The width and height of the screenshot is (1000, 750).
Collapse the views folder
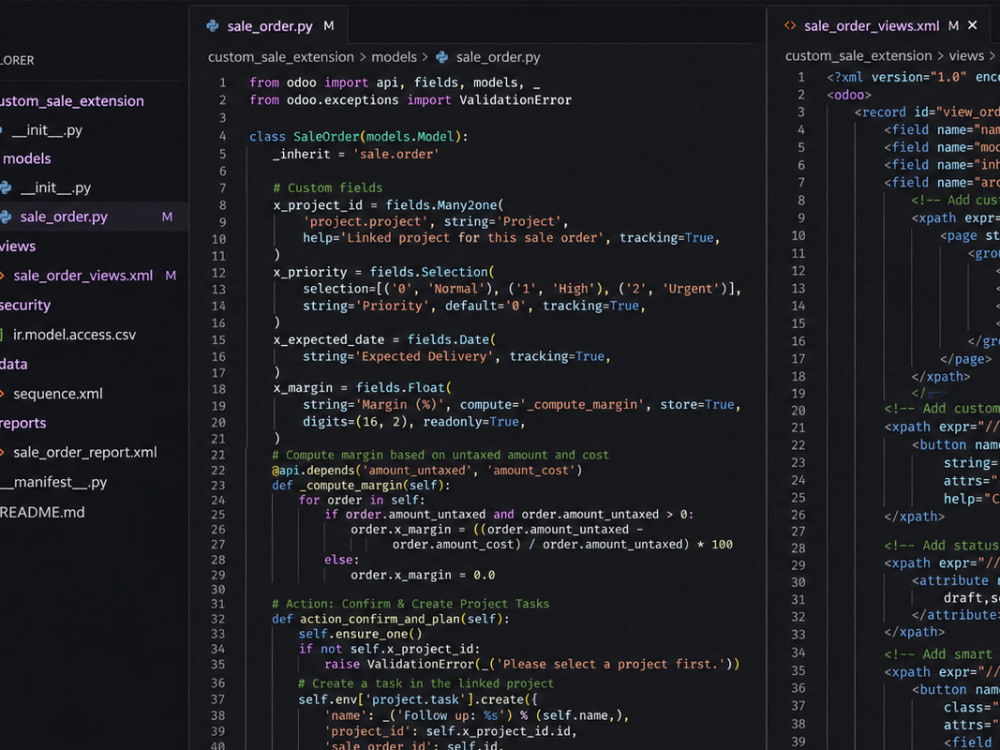[18, 246]
